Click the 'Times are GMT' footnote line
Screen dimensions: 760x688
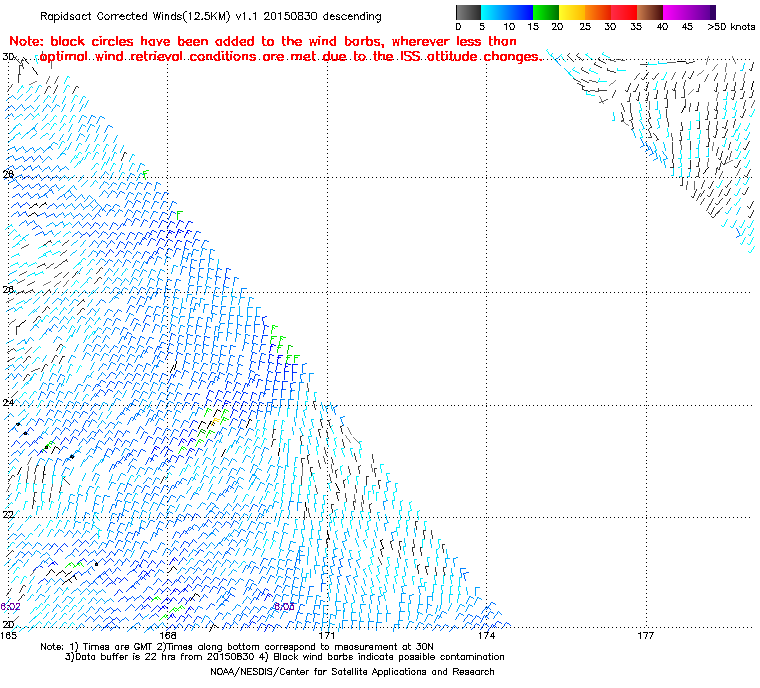pos(237,647)
